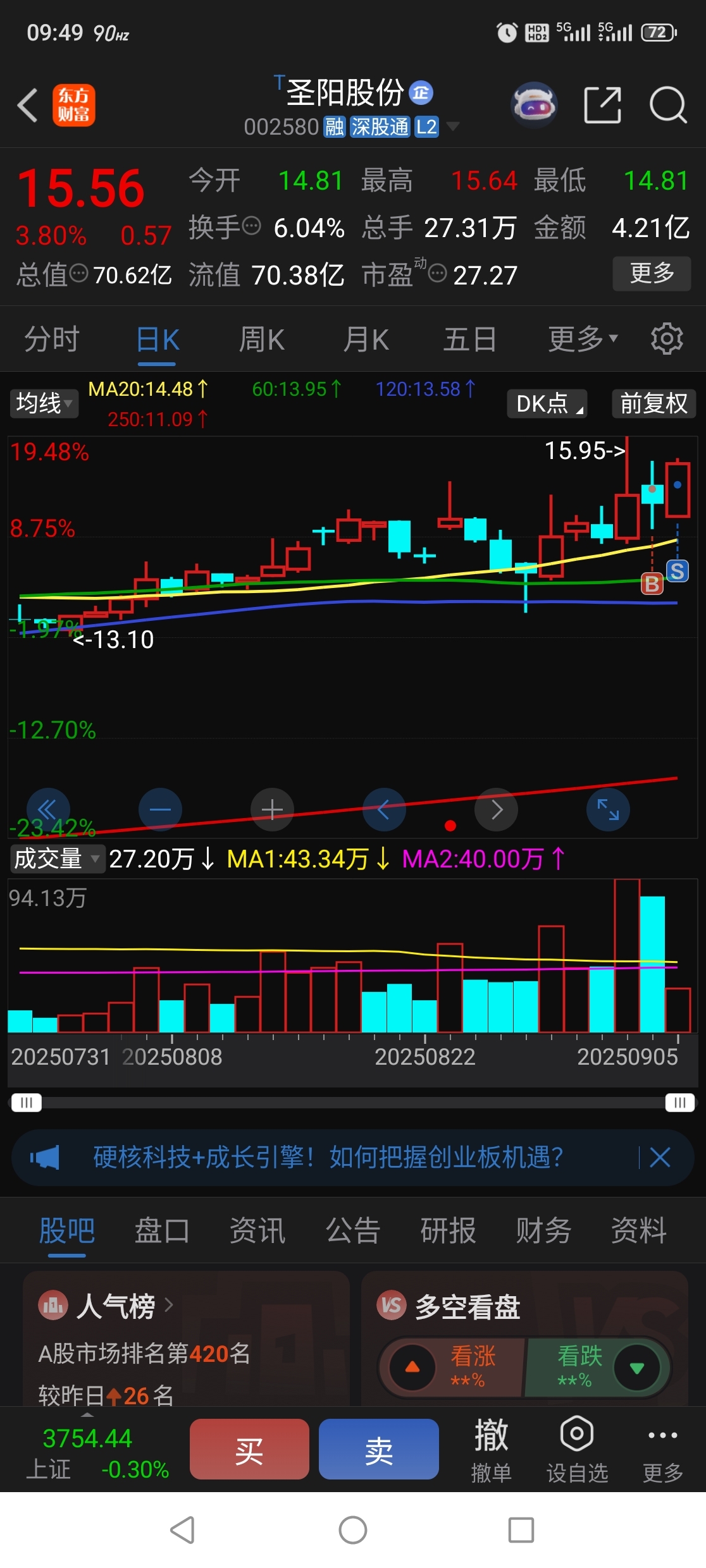Open 盘口 tab
706x1568 pixels.
tap(162, 1230)
